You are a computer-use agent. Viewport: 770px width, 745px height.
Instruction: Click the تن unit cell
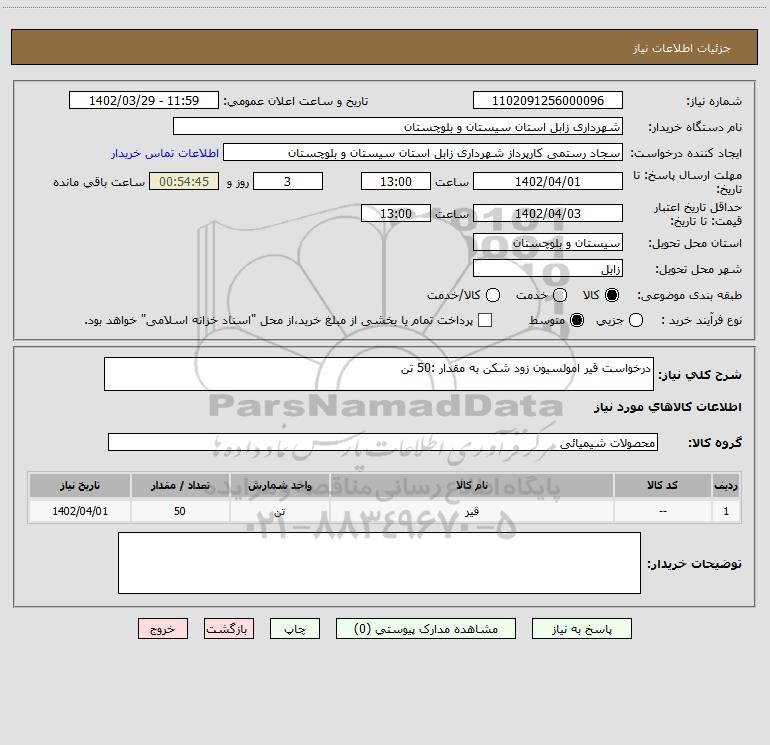coord(279,511)
